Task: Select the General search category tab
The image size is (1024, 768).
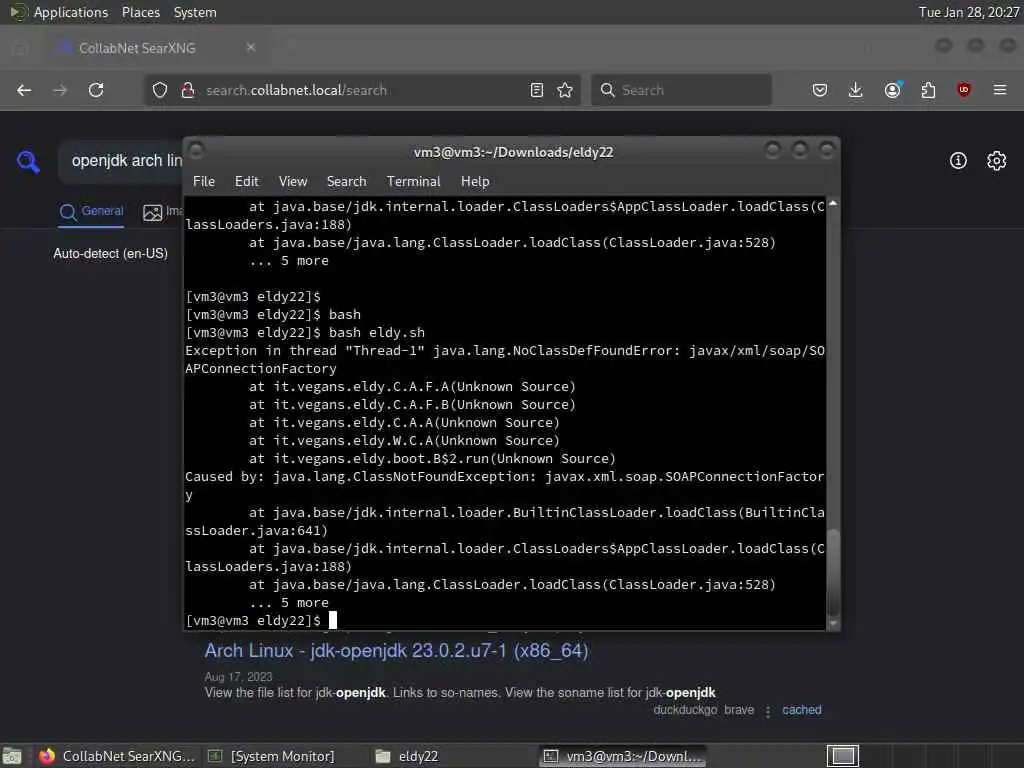Action: (91, 211)
